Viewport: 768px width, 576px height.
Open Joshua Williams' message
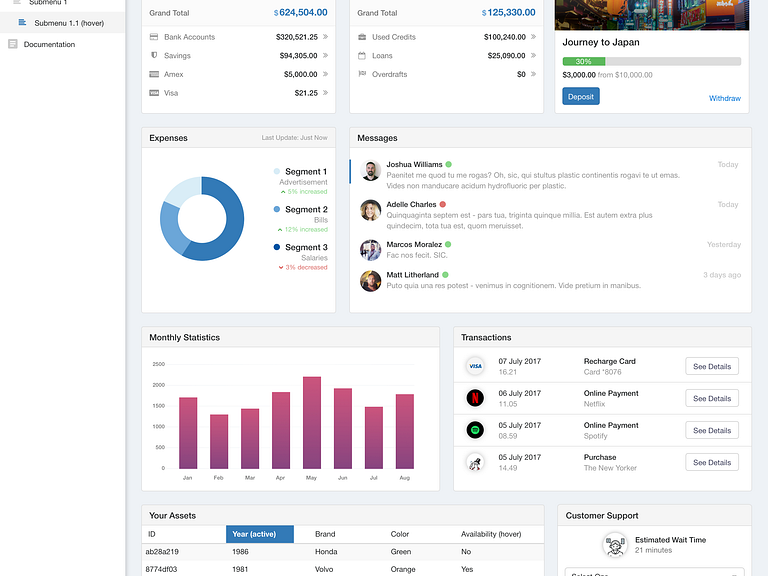pyautogui.click(x=551, y=175)
